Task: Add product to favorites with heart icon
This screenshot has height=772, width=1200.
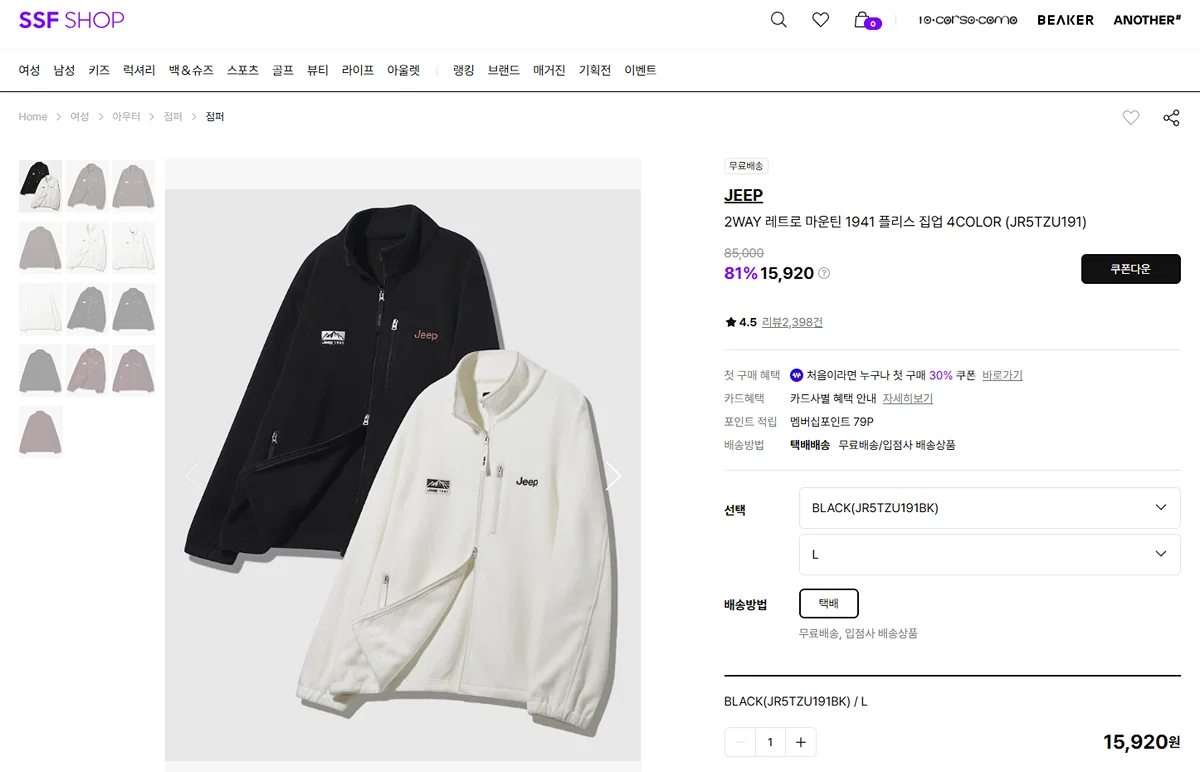Action: [1130, 118]
